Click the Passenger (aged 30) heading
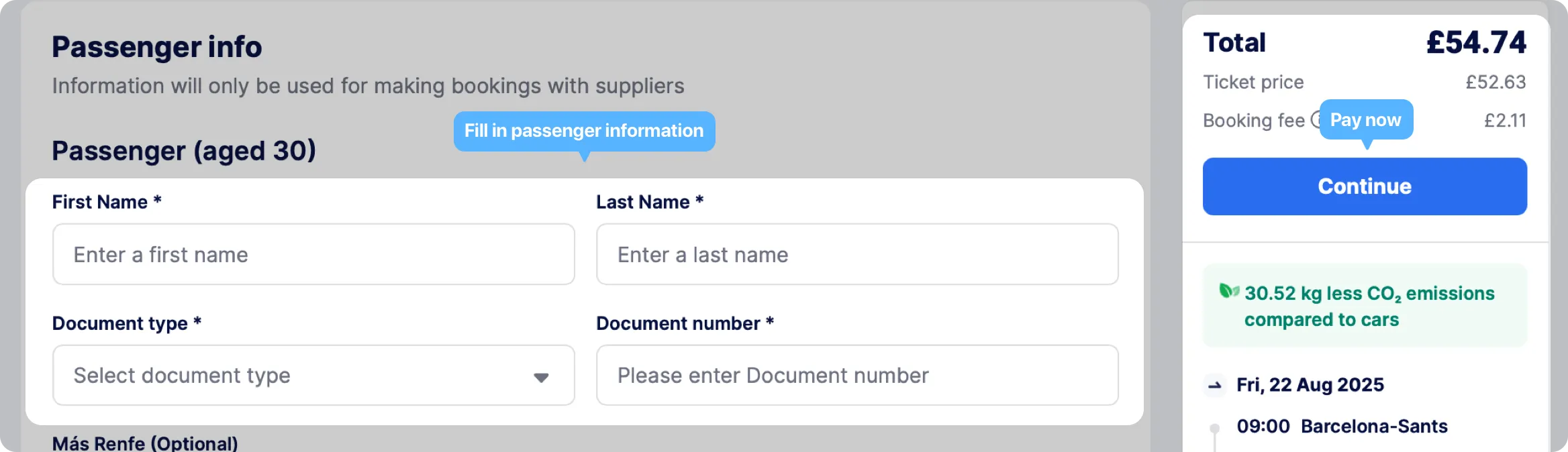 [184, 151]
